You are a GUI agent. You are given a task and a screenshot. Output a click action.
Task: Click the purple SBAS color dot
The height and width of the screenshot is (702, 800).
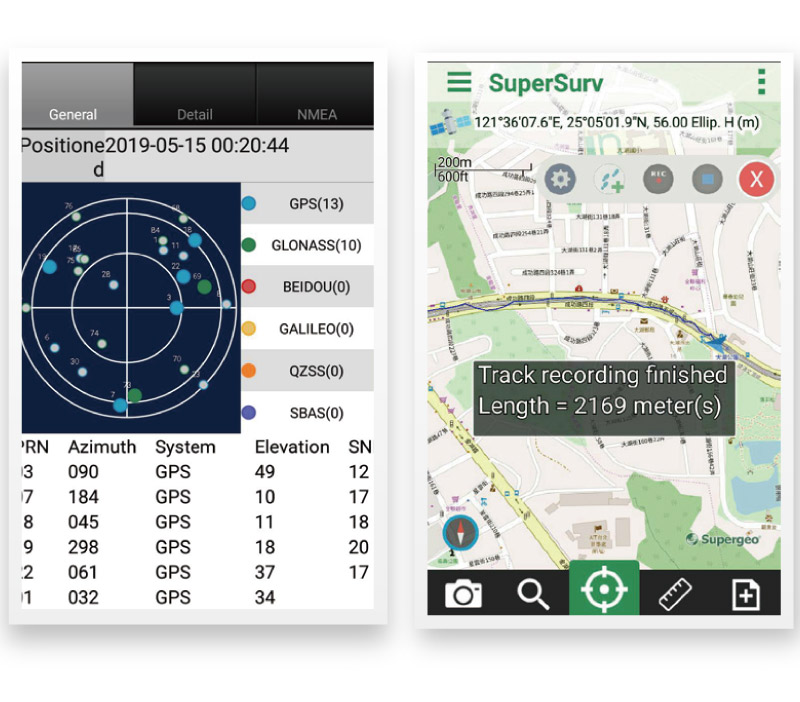point(249,412)
